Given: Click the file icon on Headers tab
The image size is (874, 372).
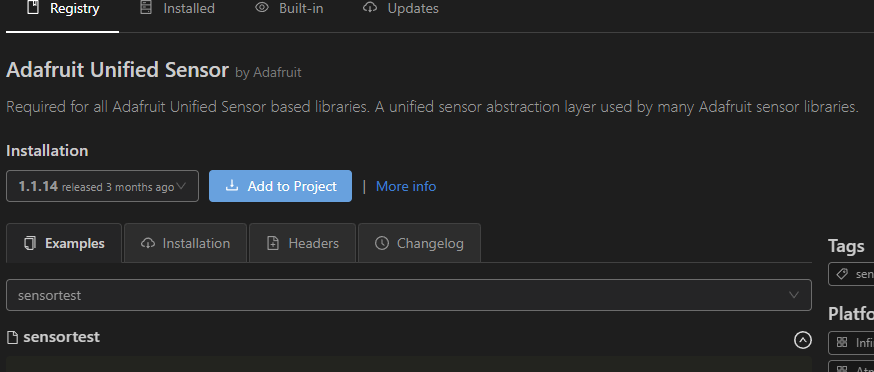Looking at the screenshot, I should click(x=273, y=243).
